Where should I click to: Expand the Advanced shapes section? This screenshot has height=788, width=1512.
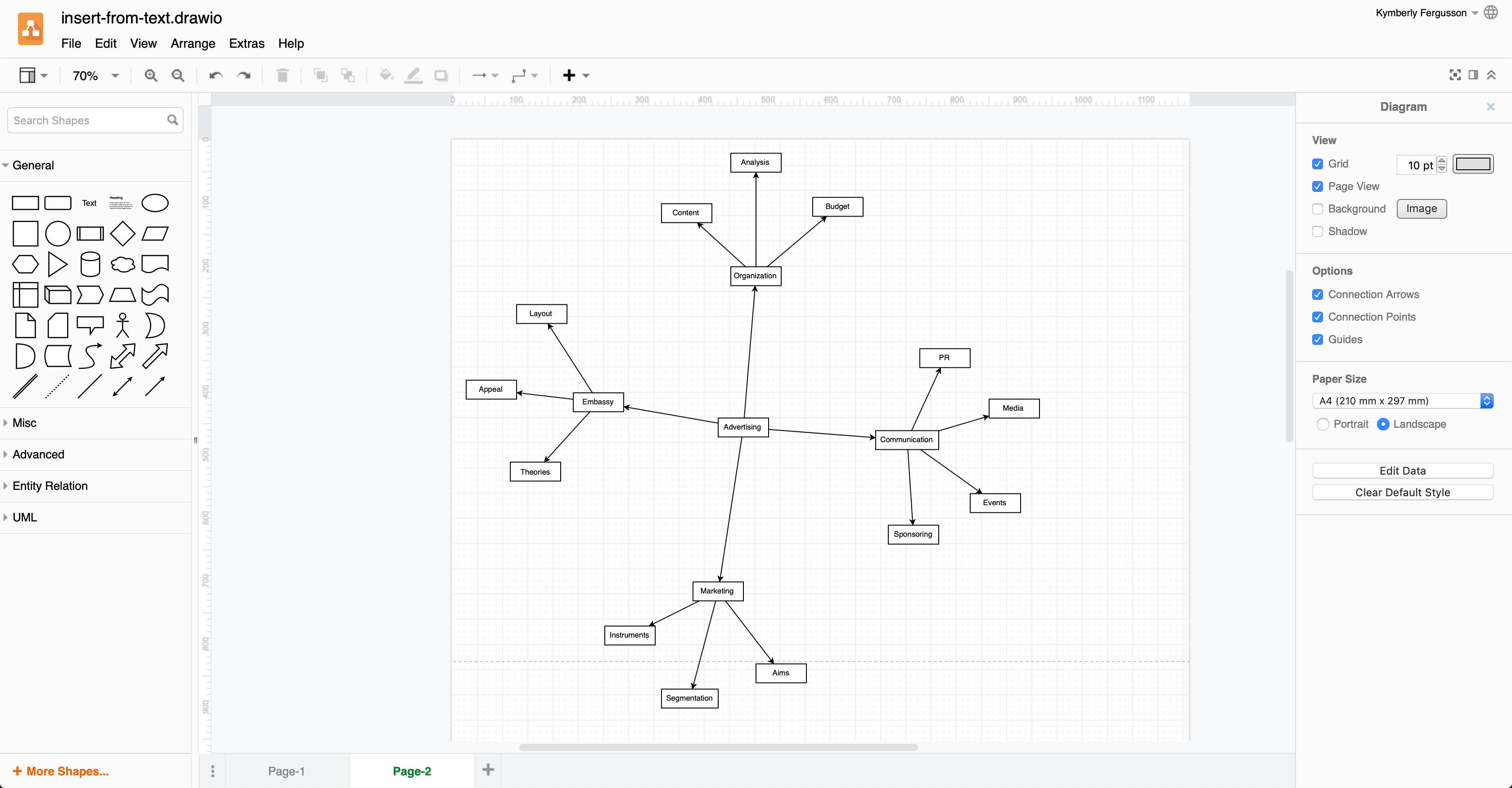pos(38,454)
